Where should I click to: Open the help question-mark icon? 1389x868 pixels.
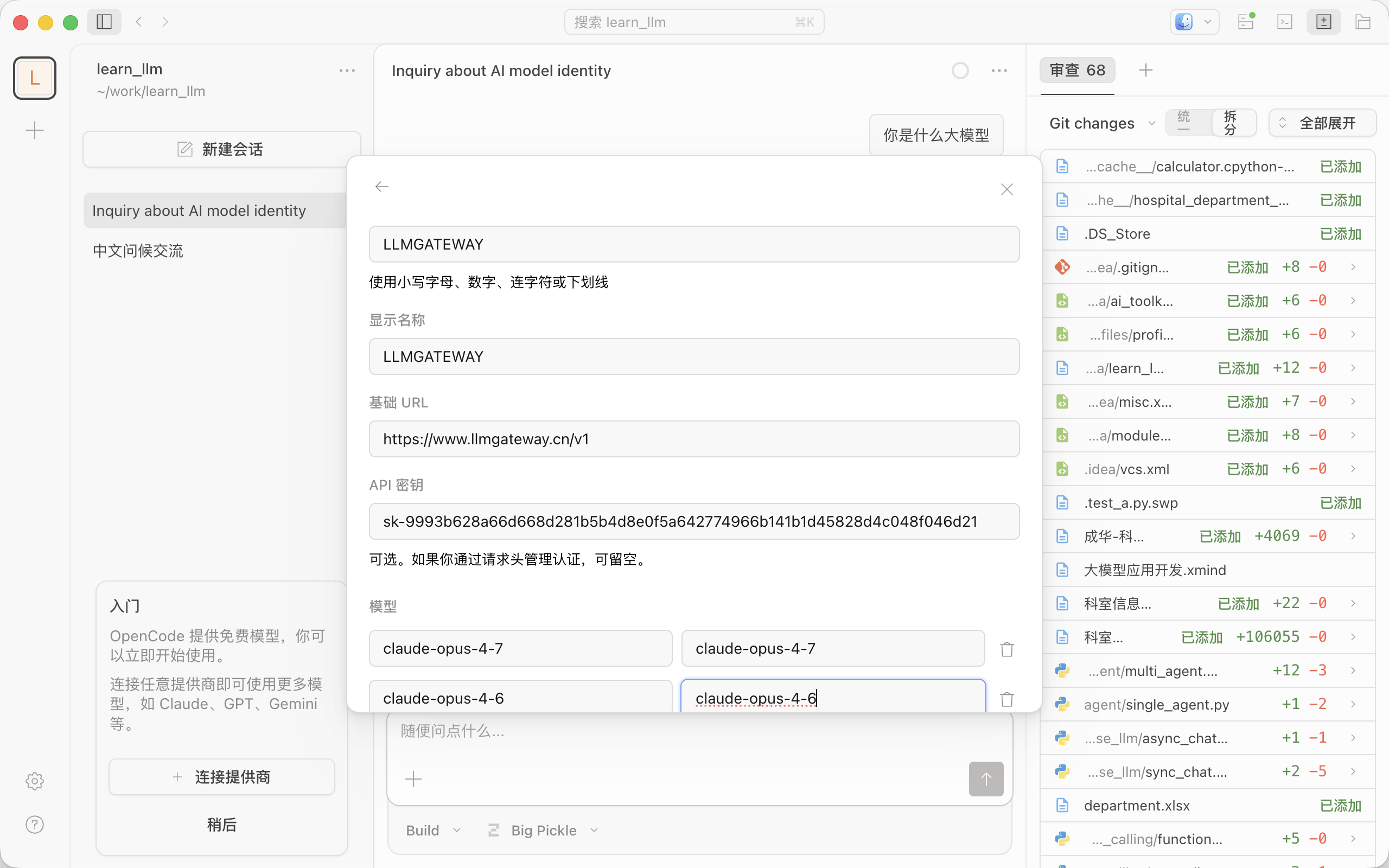coord(34,825)
